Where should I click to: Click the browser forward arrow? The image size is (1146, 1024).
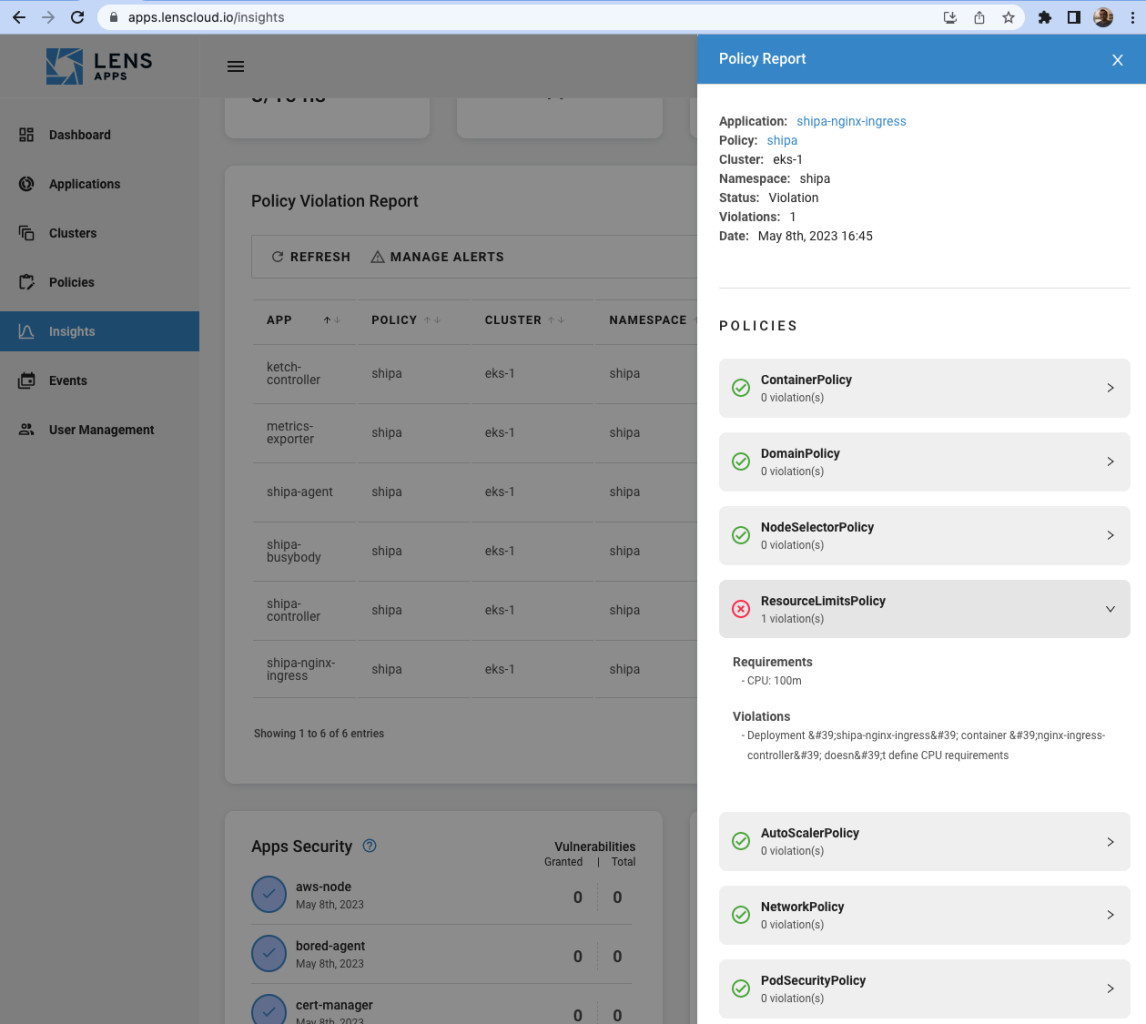point(48,17)
